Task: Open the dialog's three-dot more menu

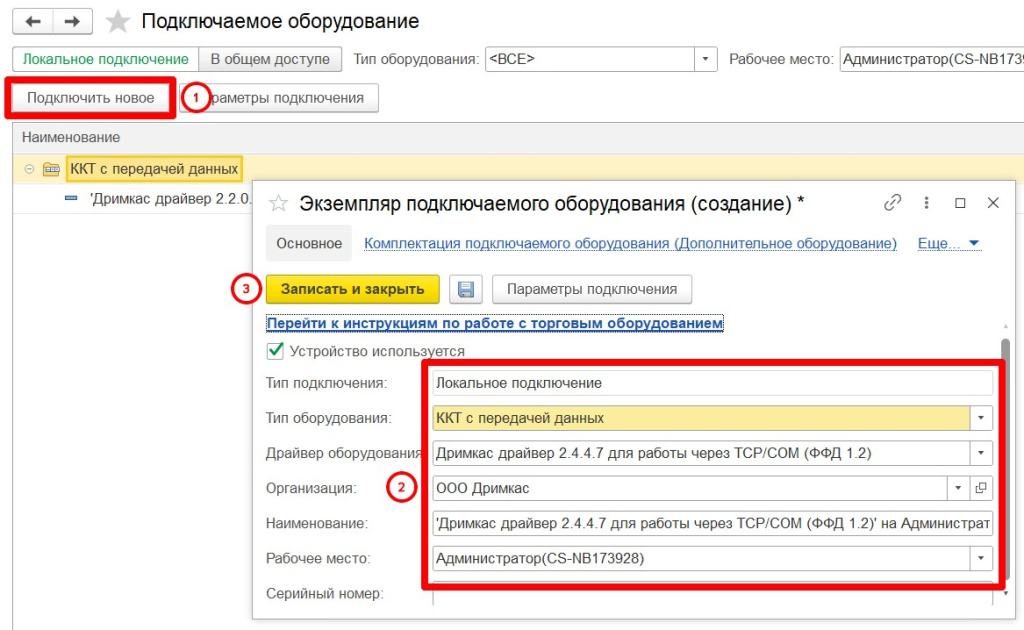Action: click(x=927, y=203)
